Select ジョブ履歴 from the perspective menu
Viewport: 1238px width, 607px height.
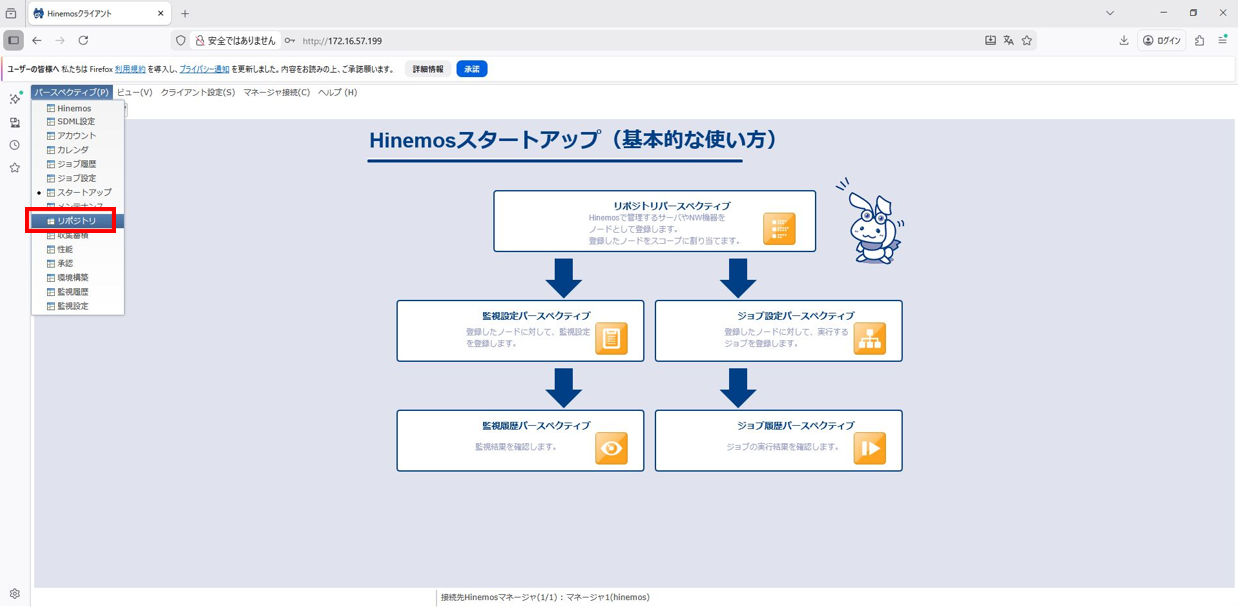(76, 164)
